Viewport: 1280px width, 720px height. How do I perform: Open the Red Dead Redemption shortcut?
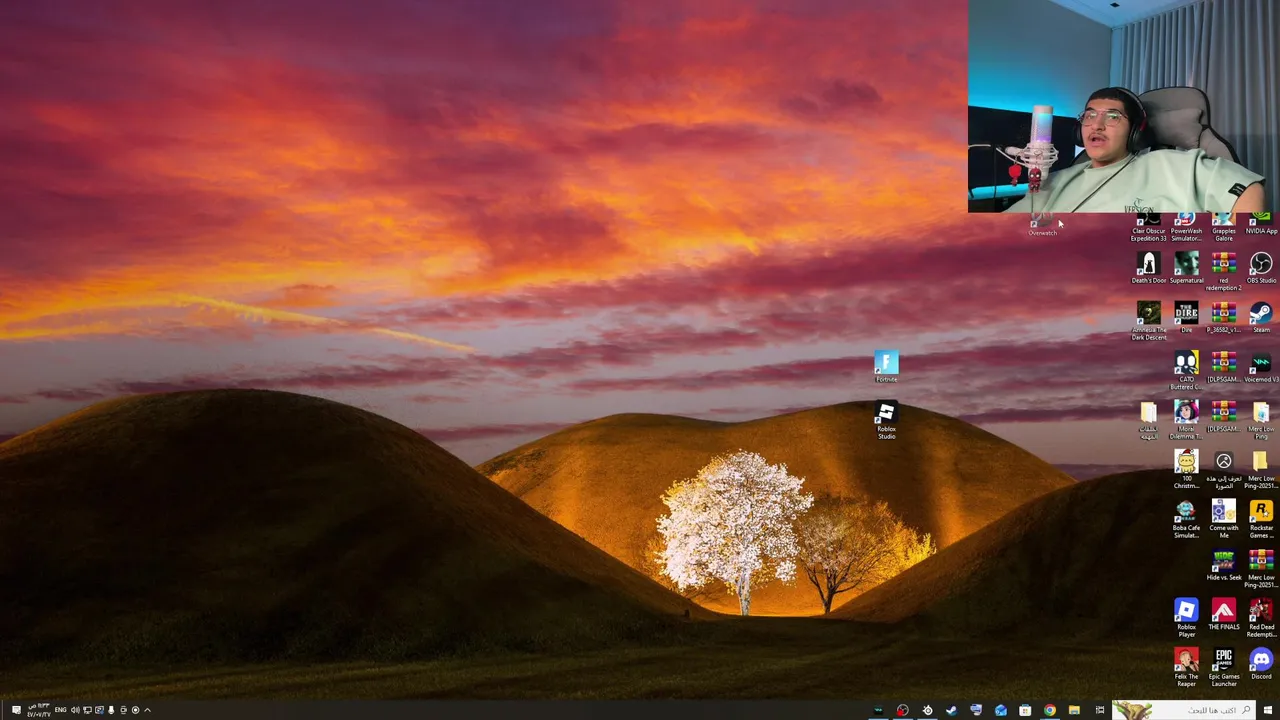[x=1261, y=618]
